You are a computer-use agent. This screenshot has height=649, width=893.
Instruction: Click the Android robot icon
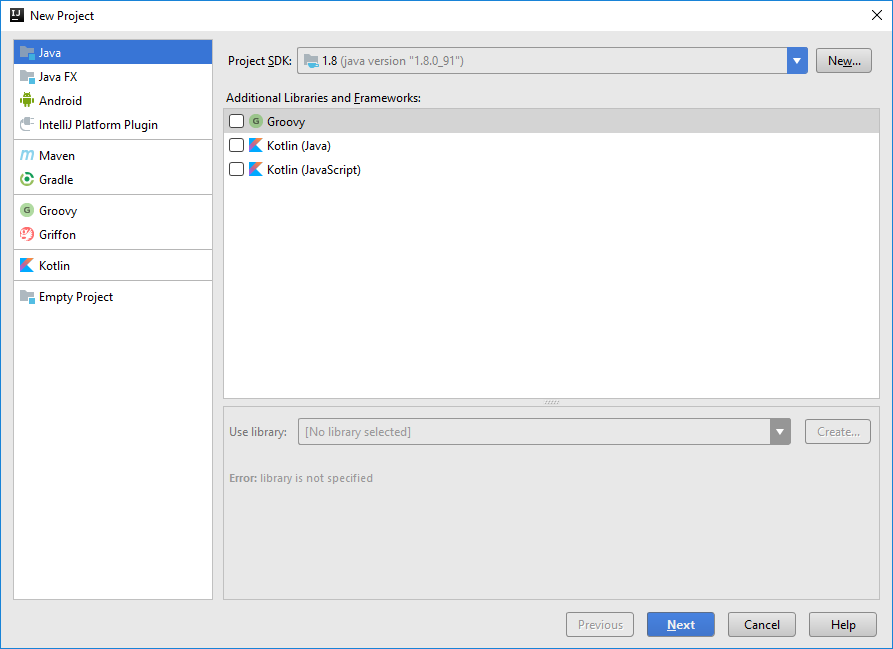pyautogui.click(x=27, y=101)
